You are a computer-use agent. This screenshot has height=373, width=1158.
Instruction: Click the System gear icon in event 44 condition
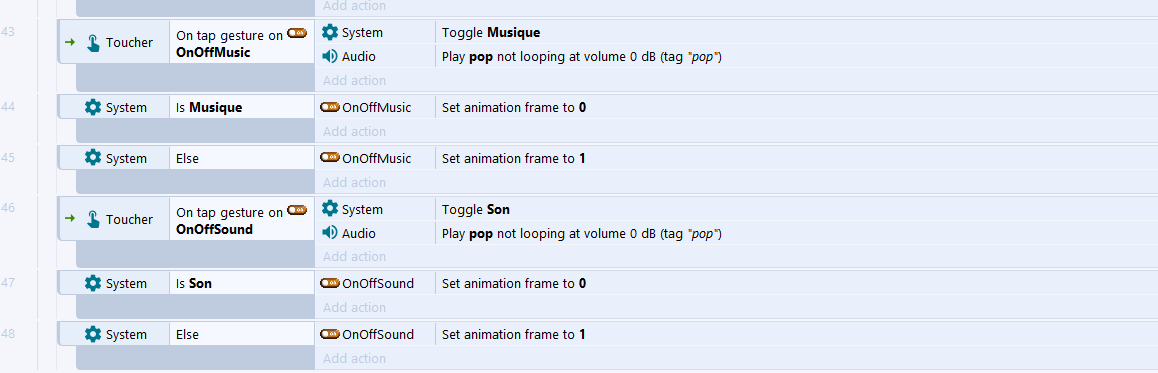pyautogui.click(x=92, y=108)
